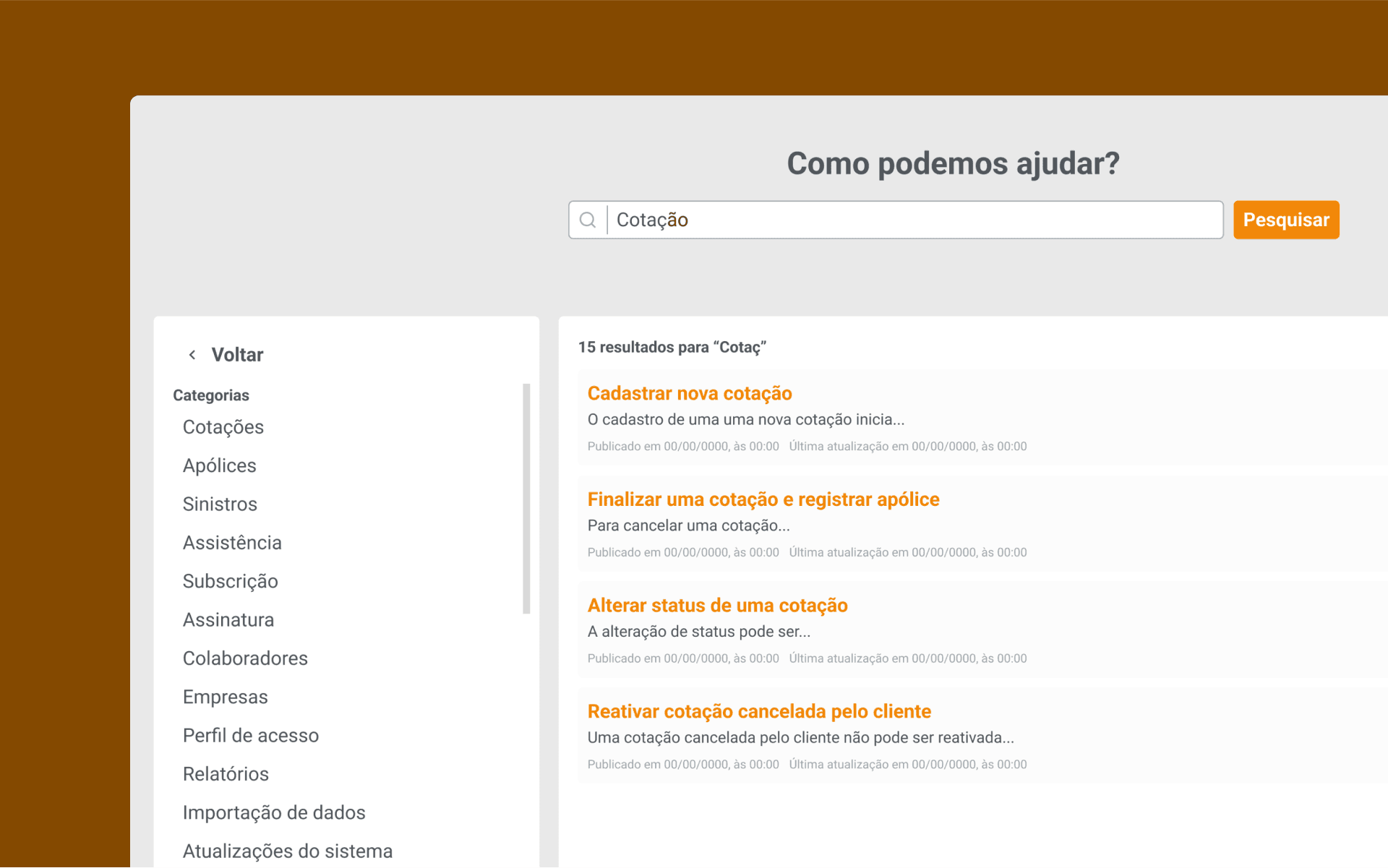Viewport: 1388px width, 868px height.
Task: Open the Perfil de acesso category
Action: 251,736
